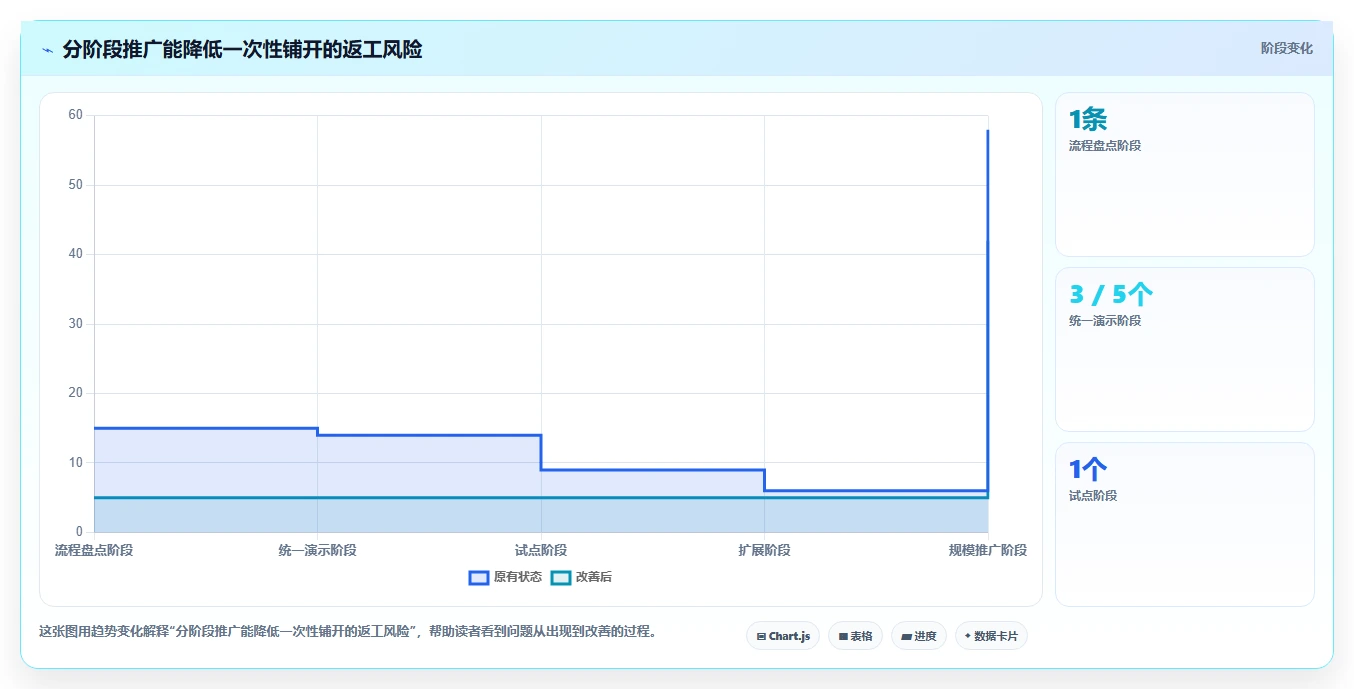Click the blue 原有状态 legend color box
This screenshot has width=1354, height=689.
pyautogui.click(x=479, y=577)
